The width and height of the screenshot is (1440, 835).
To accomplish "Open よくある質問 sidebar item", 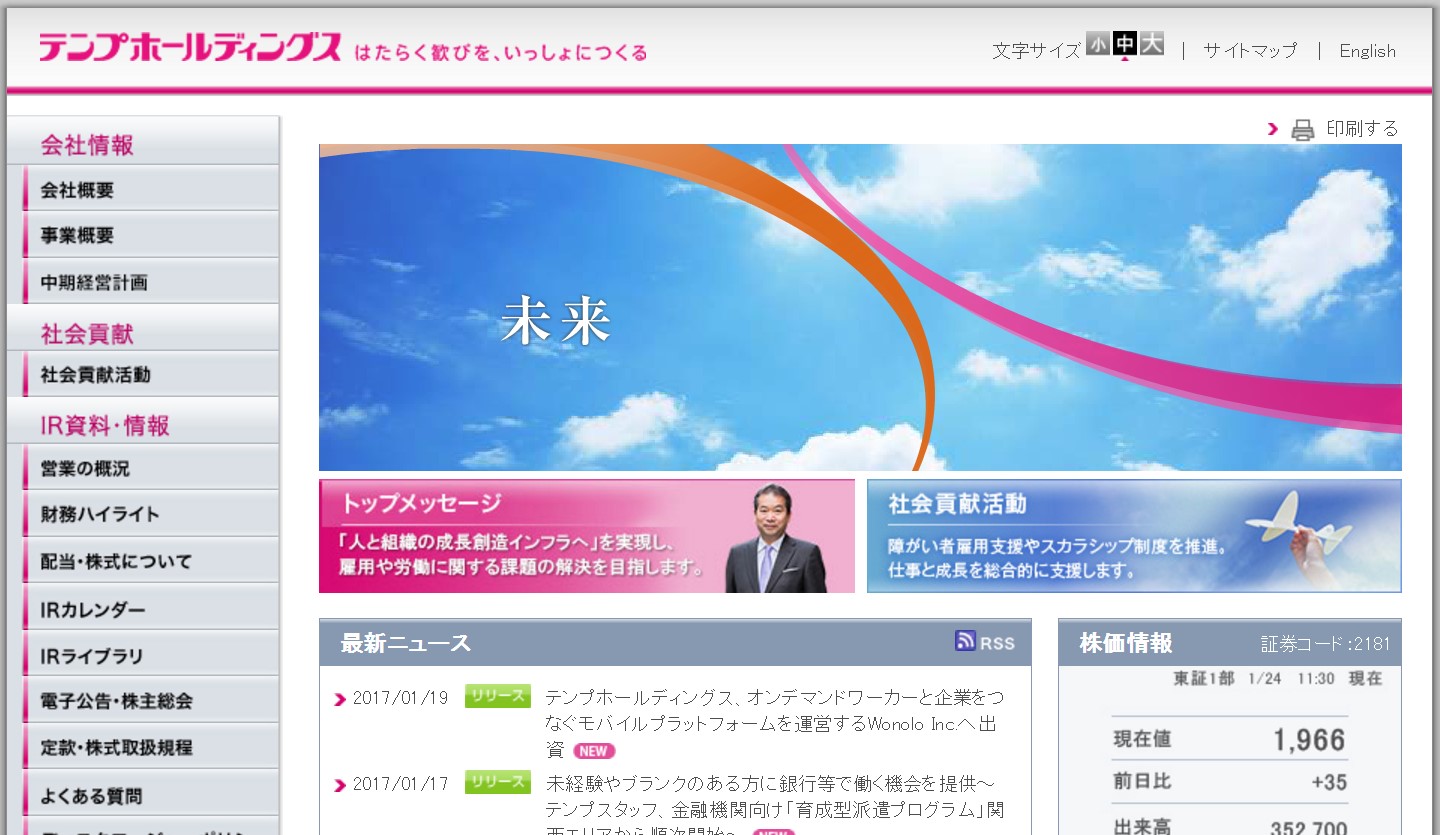I will [x=150, y=795].
